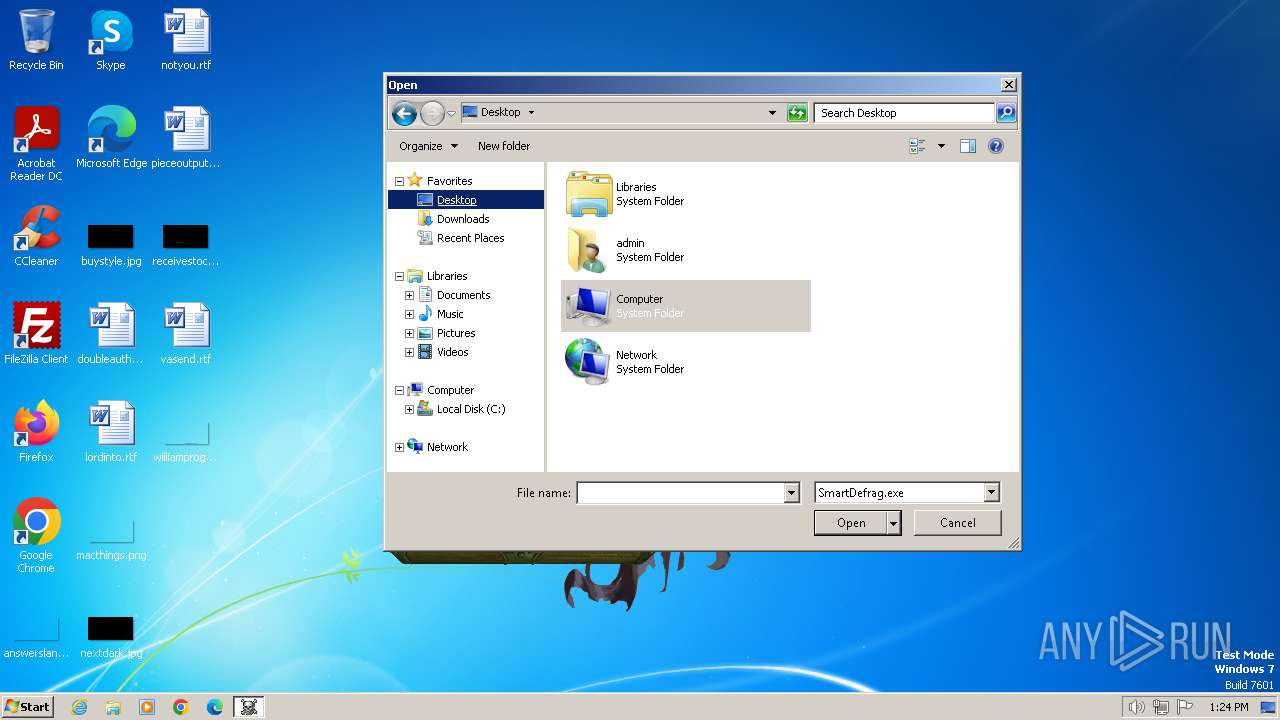
Task: Click the Forward arrow in Open dialog
Action: click(x=432, y=113)
